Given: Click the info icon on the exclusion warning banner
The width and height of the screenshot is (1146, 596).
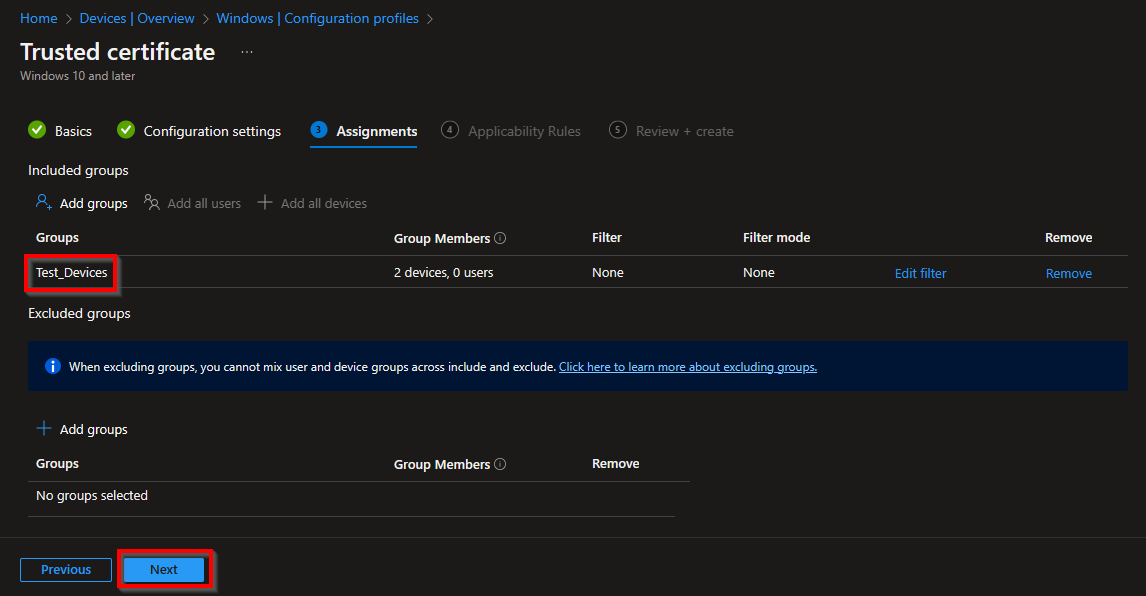Looking at the screenshot, I should point(52,366).
